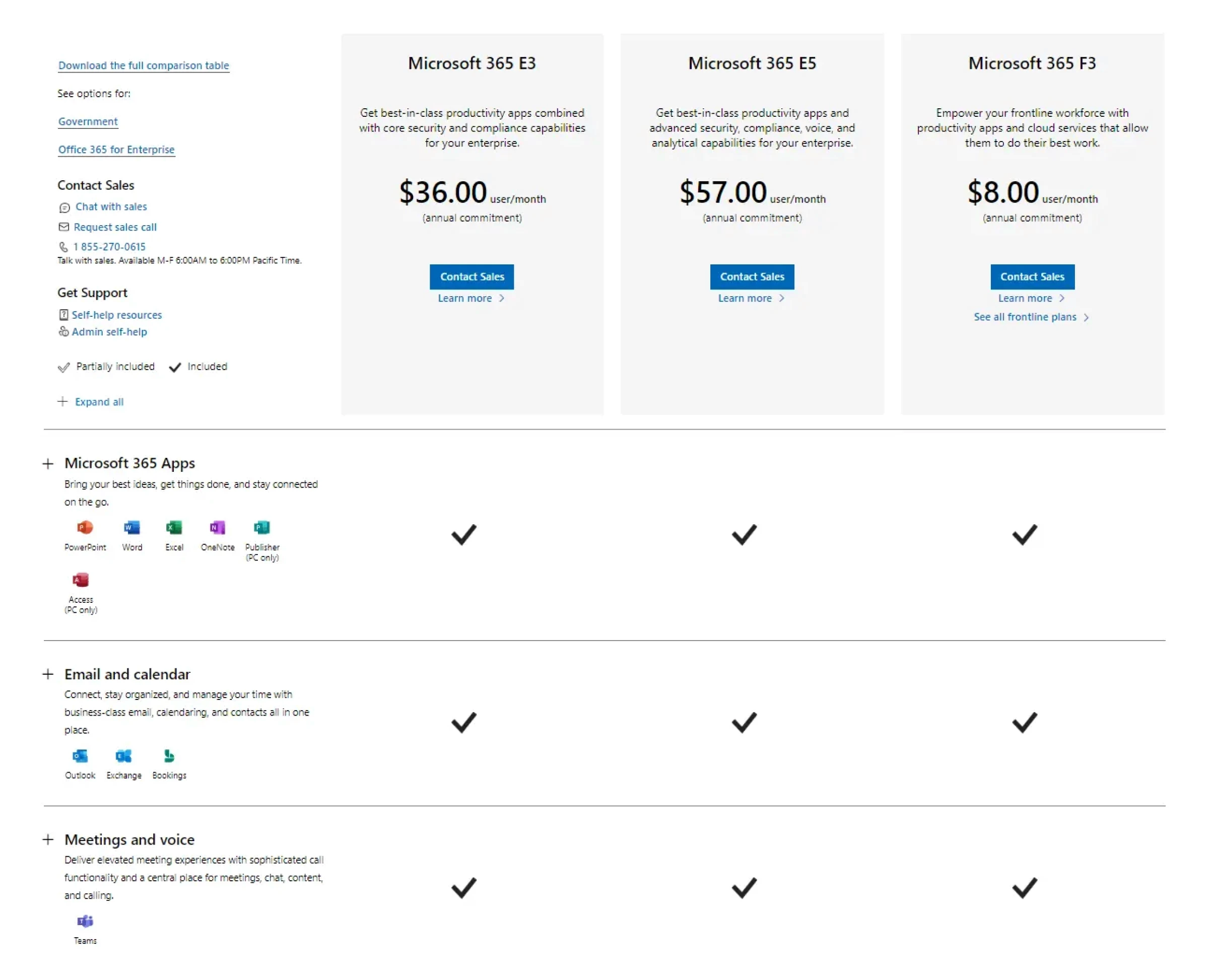Screen dimensions: 1209x980
Task: Click the Publisher app icon
Action: point(261,527)
